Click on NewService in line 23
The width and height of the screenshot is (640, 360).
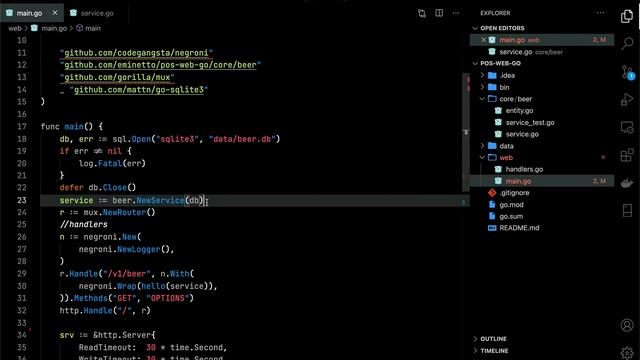(160, 200)
